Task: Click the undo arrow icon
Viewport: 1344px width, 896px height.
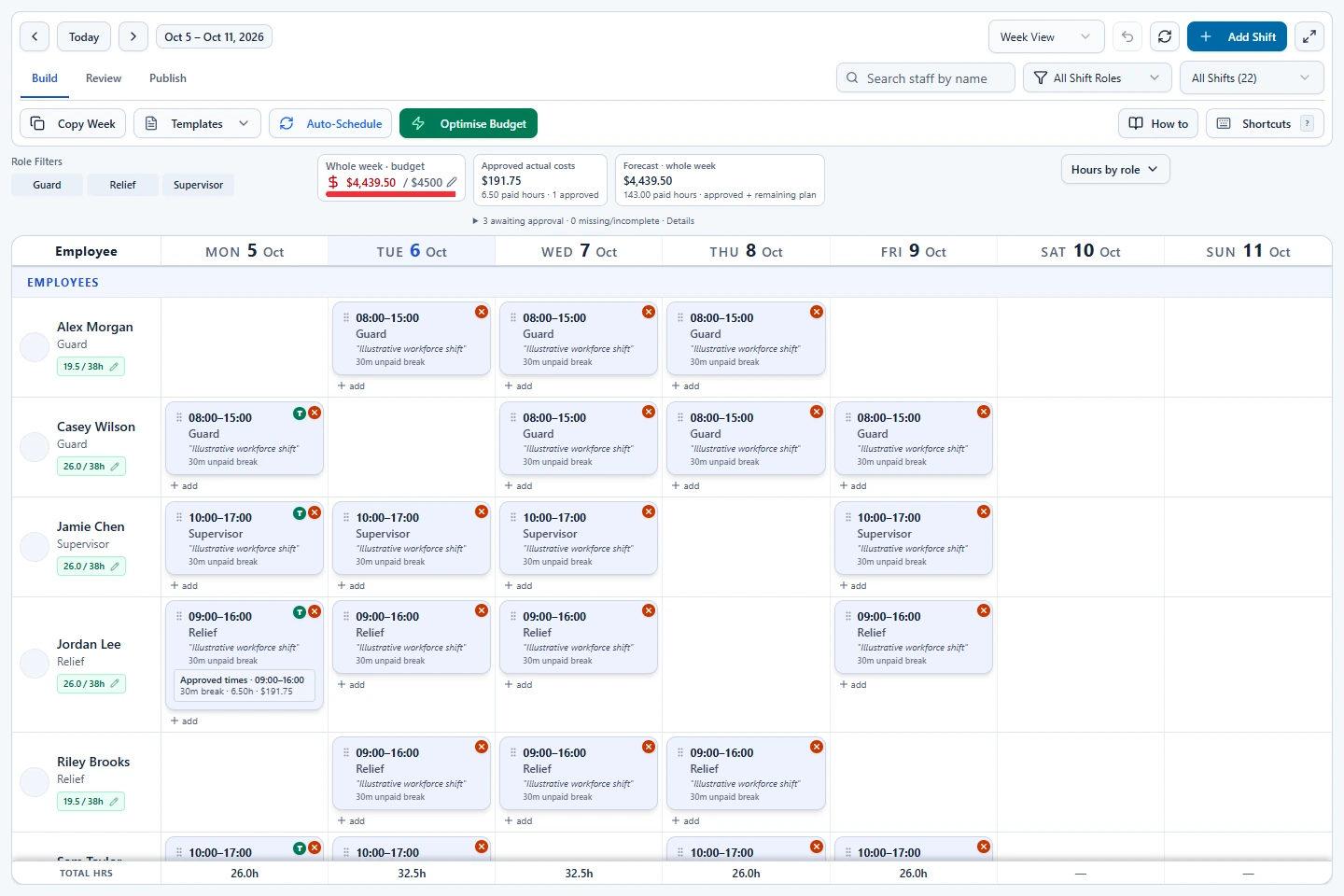Action: pos(1127,37)
